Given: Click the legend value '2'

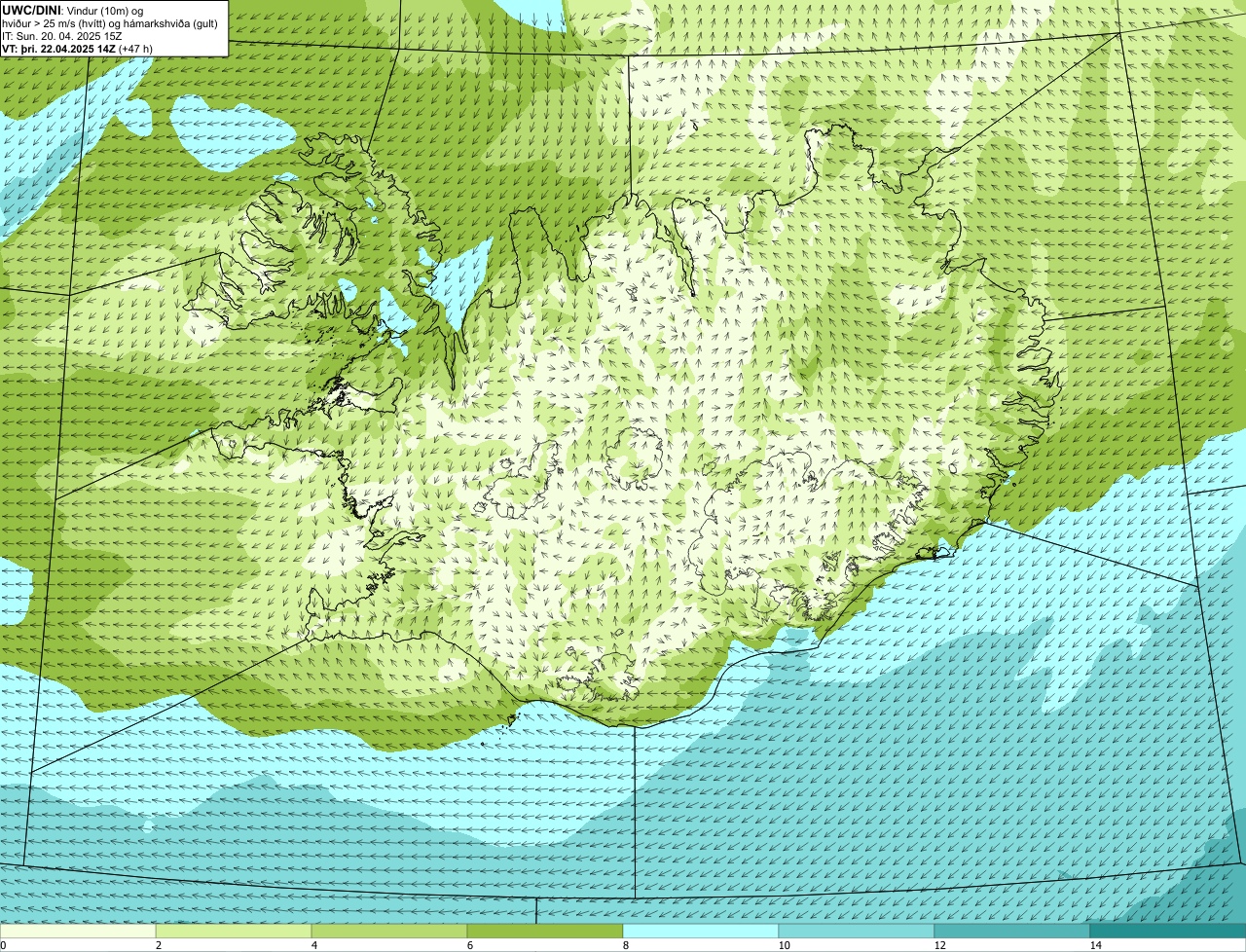Looking at the screenshot, I should pyautogui.click(x=158, y=945).
